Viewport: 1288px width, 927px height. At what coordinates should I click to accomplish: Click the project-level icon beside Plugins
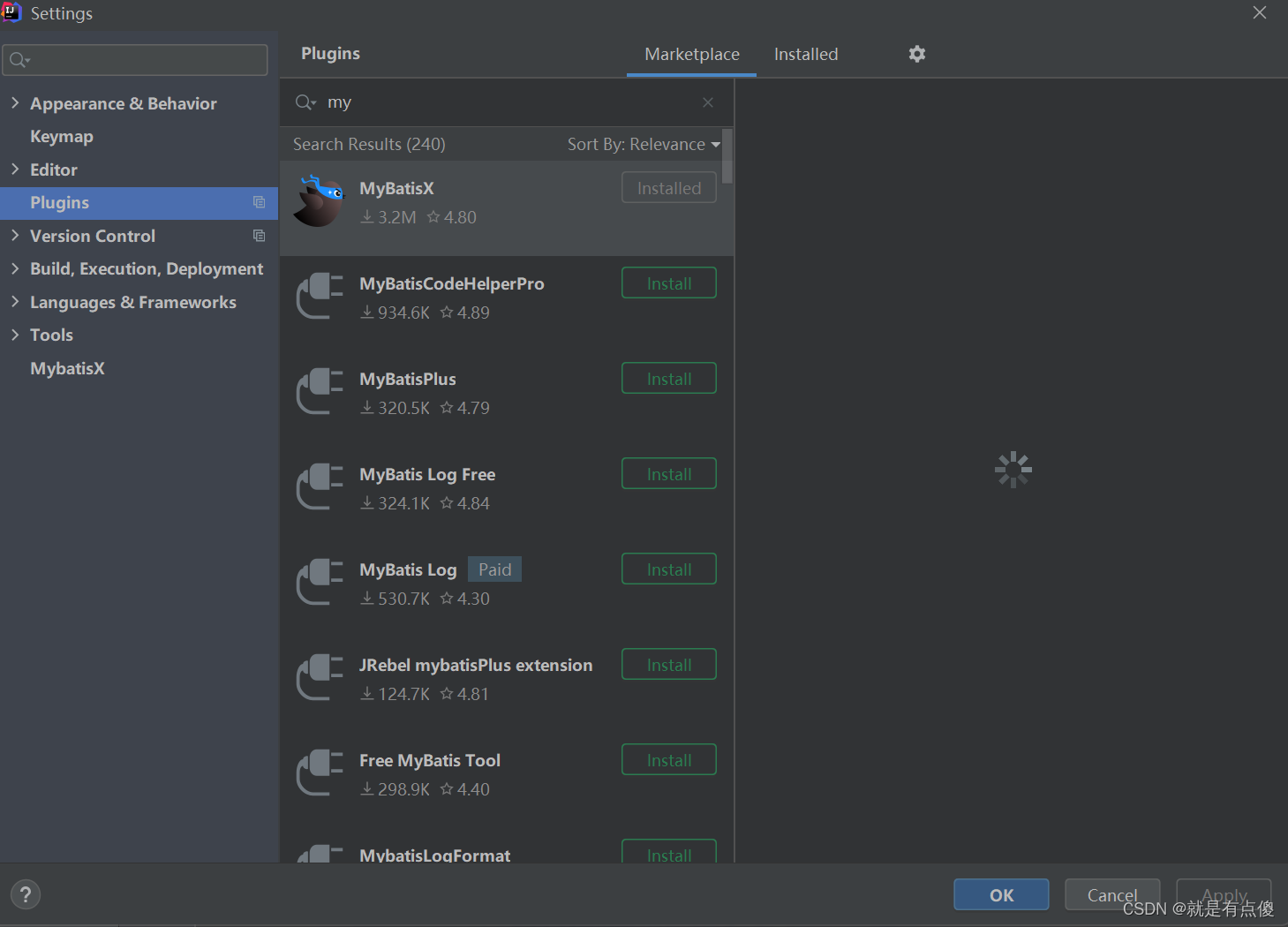(259, 202)
